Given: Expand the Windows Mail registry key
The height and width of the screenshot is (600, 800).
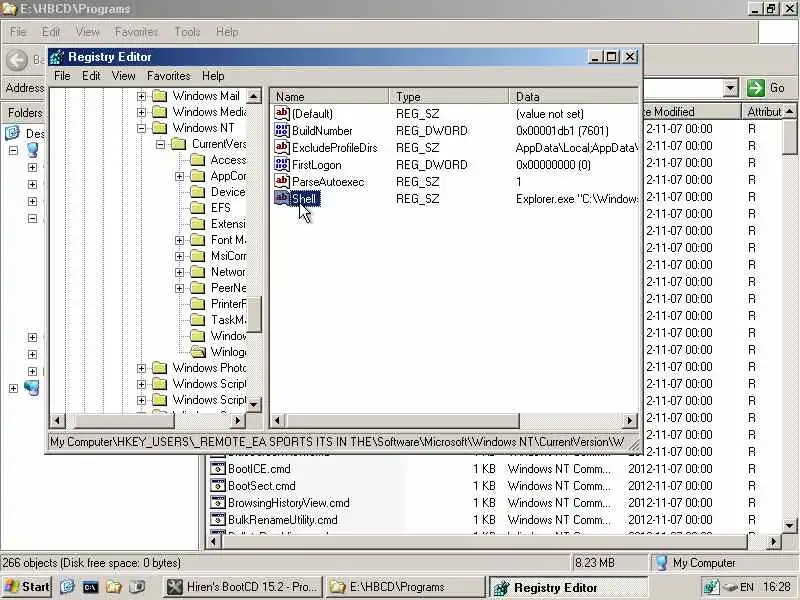Looking at the screenshot, I should tap(141, 96).
